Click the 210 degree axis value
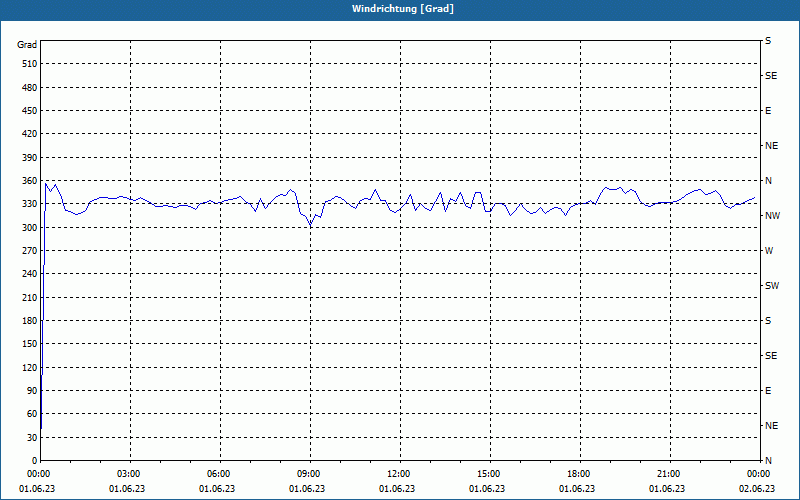This screenshot has width=800, height=500. point(30,297)
